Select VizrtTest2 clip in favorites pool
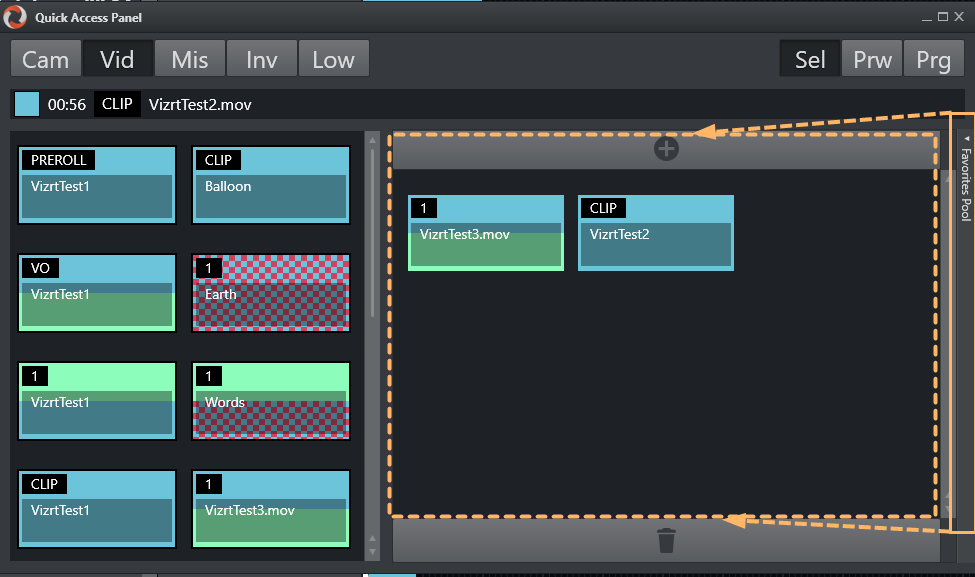The width and height of the screenshot is (975, 577). tap(655, 233)
